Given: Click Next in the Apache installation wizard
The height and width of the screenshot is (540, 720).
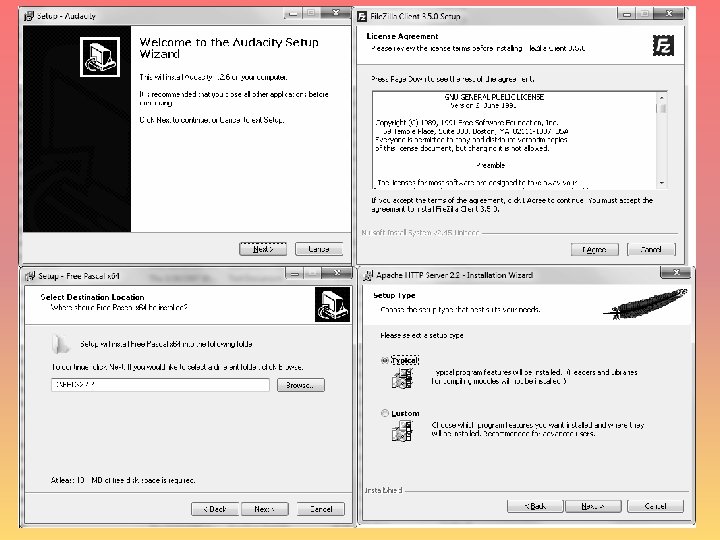Looking at the screenshot, I should [593, 506].
